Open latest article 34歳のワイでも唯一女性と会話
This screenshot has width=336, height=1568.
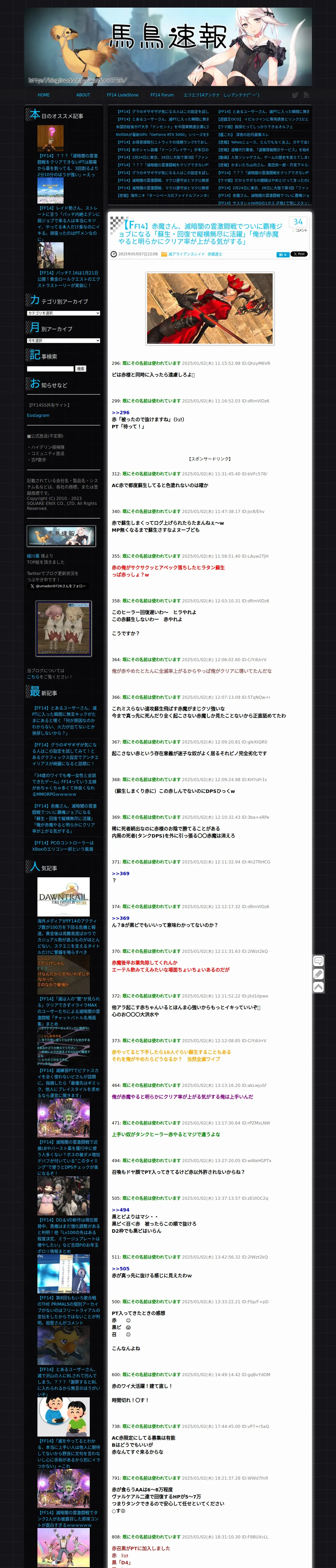click(x=65, y=785)
